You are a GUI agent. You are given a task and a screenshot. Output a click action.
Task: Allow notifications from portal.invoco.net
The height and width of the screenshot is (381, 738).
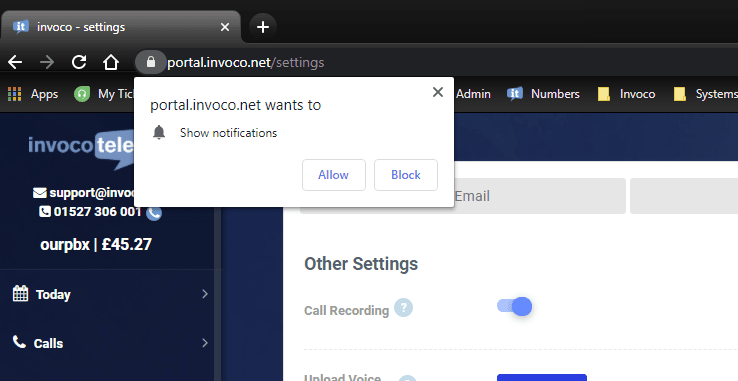click(334, 175)
